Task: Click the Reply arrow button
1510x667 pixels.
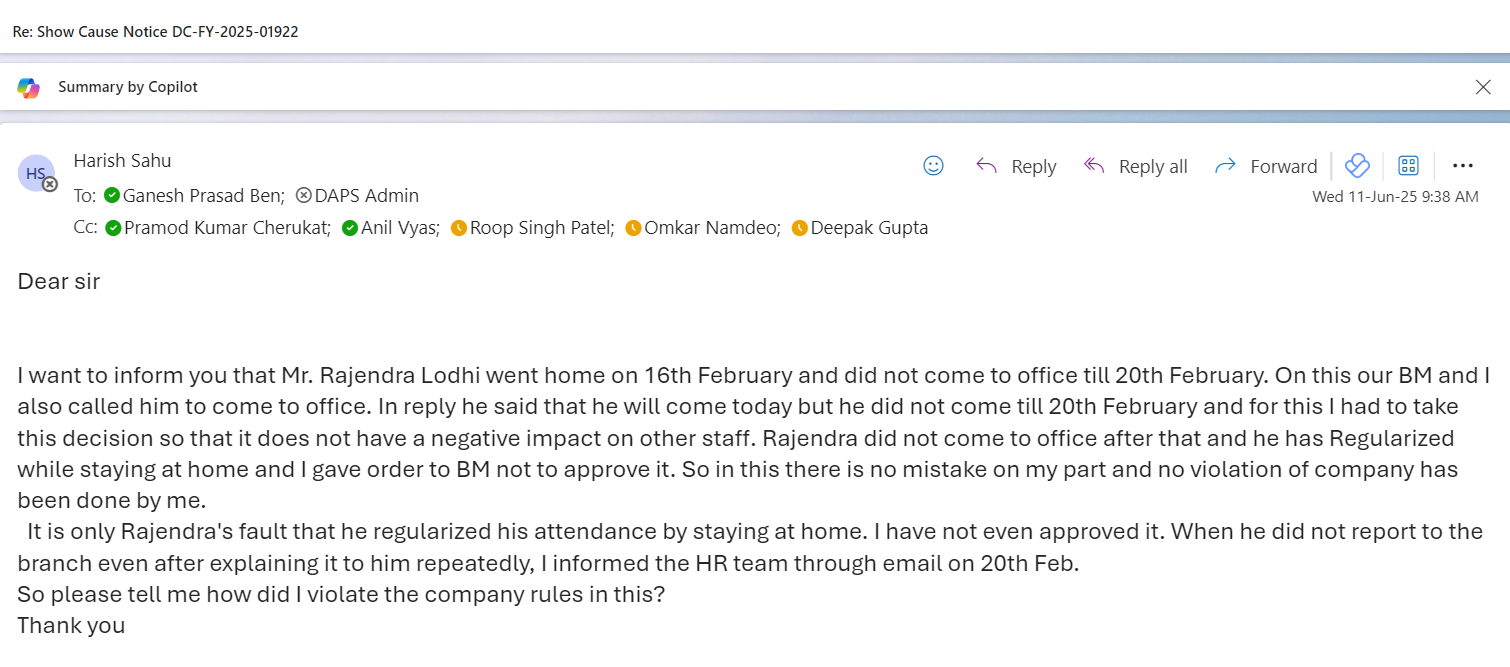Action: pos(1016,166)
